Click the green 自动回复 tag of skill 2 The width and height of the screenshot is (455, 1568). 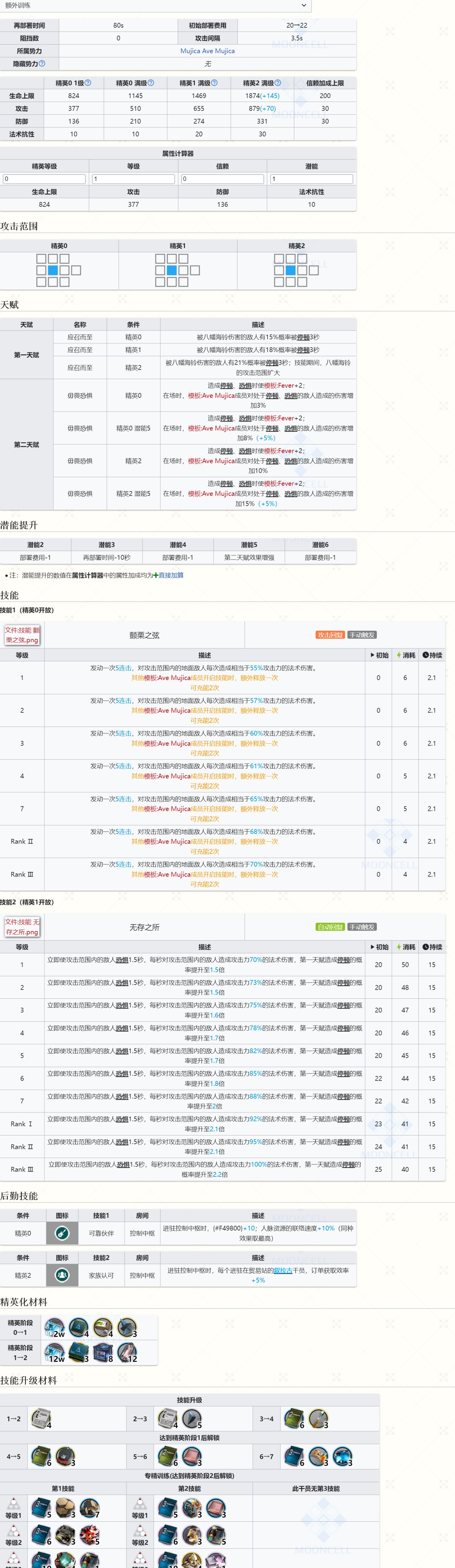coord(330,926)
